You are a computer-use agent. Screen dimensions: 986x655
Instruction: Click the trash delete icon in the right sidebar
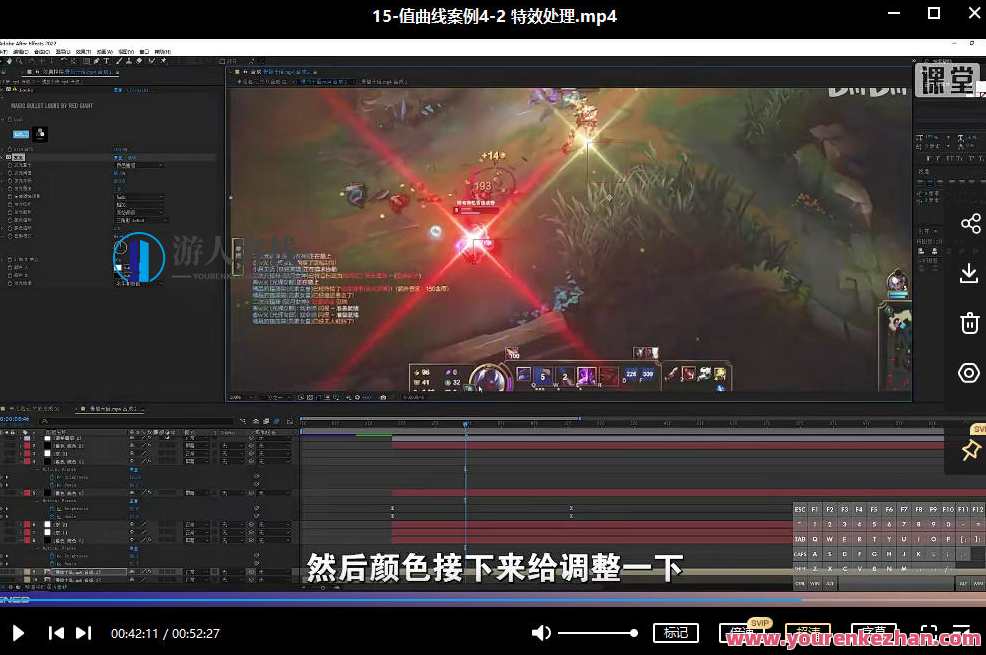pyautogui.click(x=968, y=322)
